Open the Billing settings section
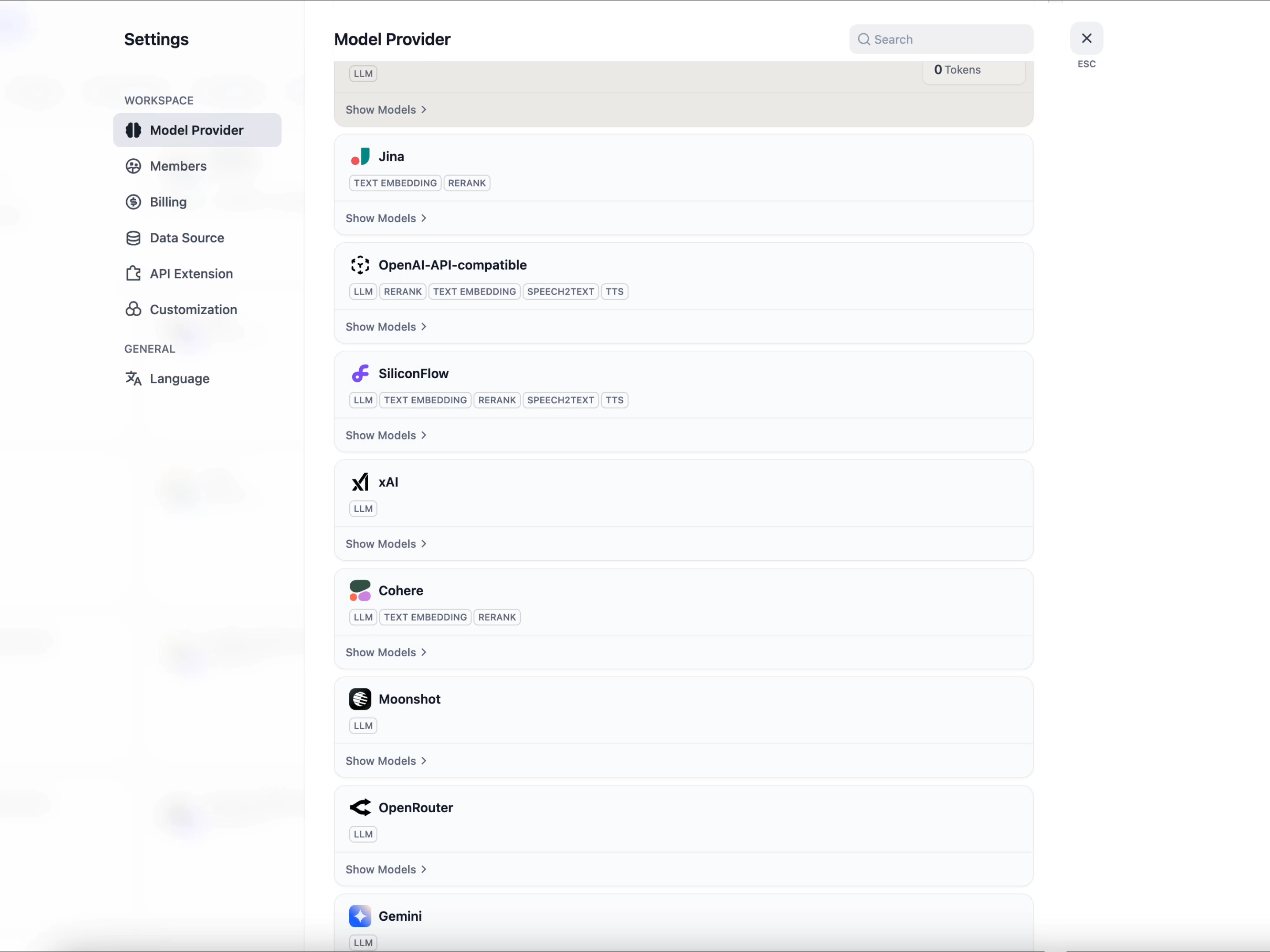 (x=168, y=202)
